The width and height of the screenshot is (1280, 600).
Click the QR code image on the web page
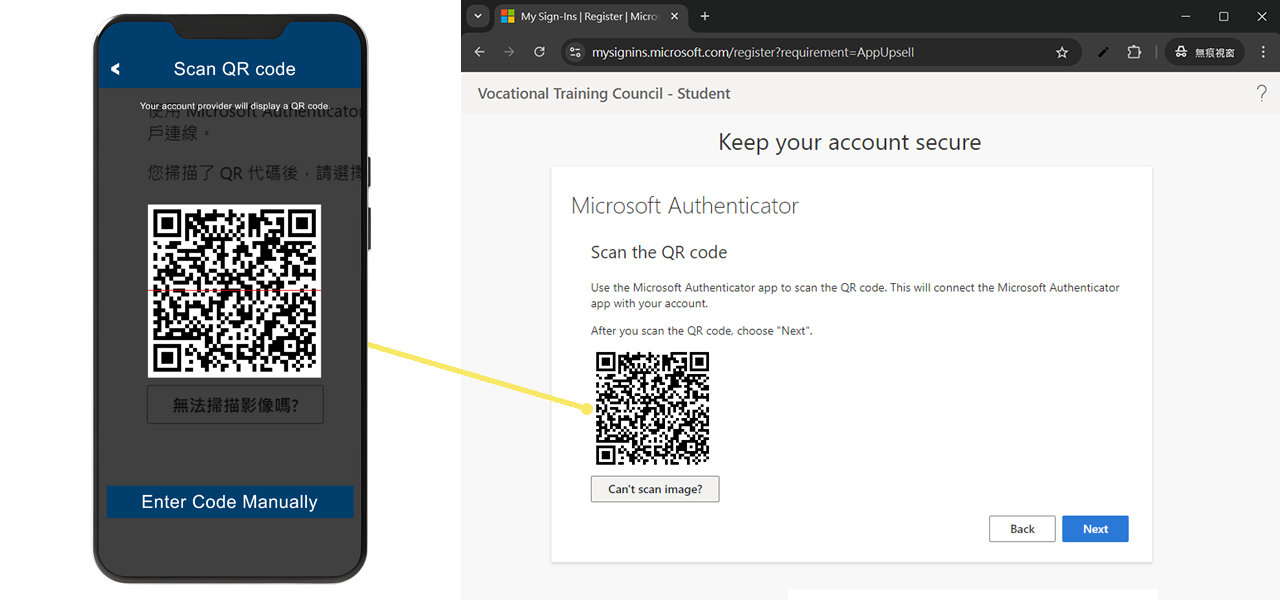[x=652, y=408]
